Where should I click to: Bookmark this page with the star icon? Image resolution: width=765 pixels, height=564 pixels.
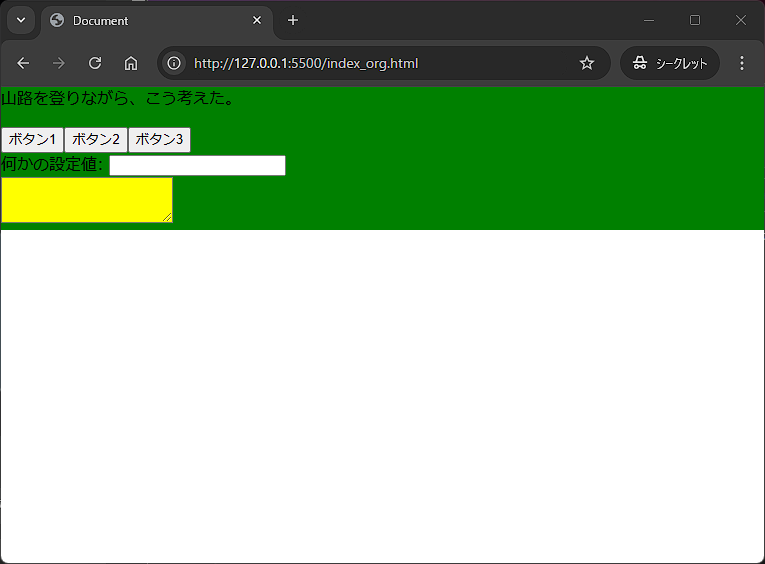click(x=586, y=63)
